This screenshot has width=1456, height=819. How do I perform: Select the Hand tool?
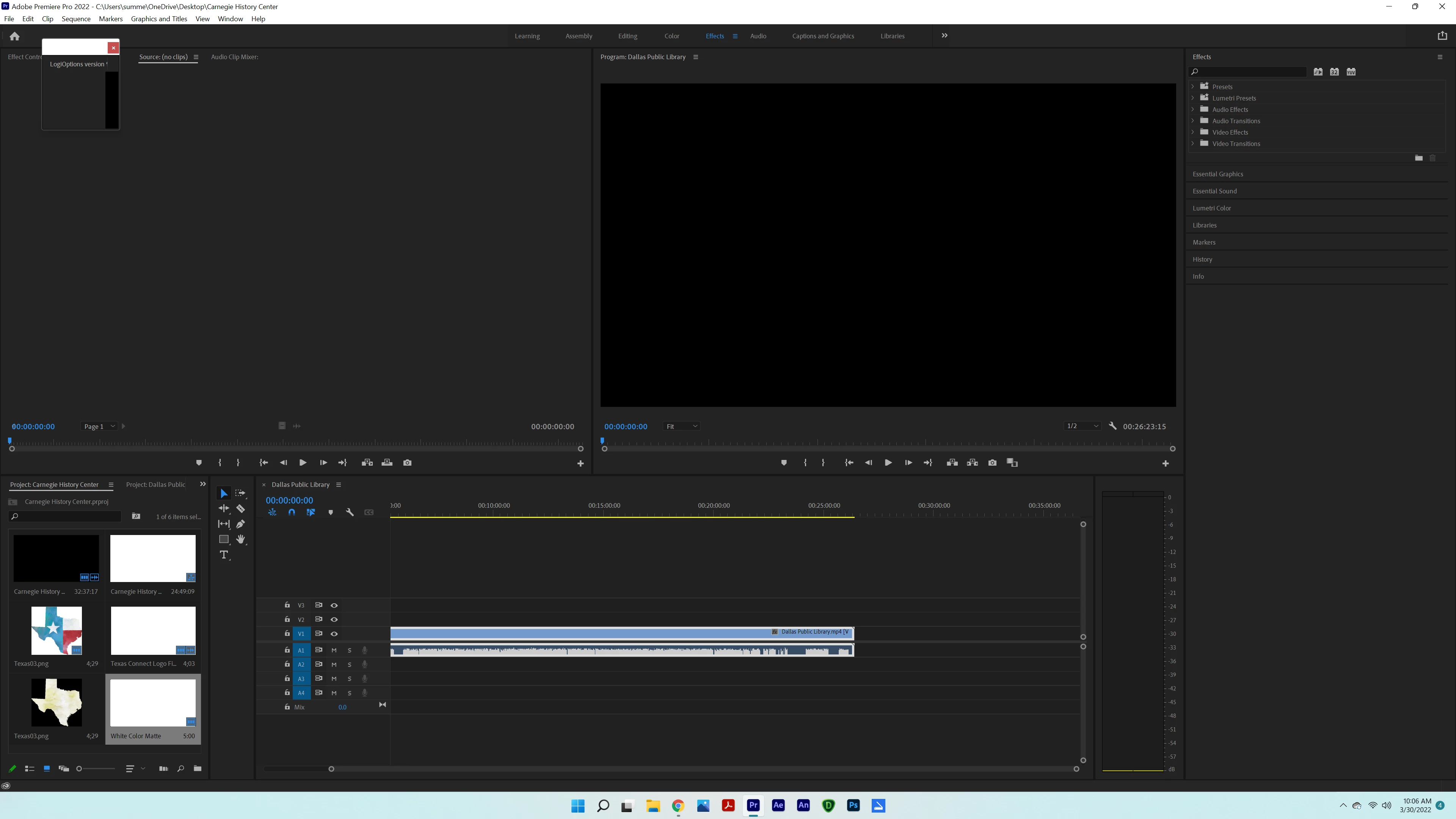tap(241, 539)
